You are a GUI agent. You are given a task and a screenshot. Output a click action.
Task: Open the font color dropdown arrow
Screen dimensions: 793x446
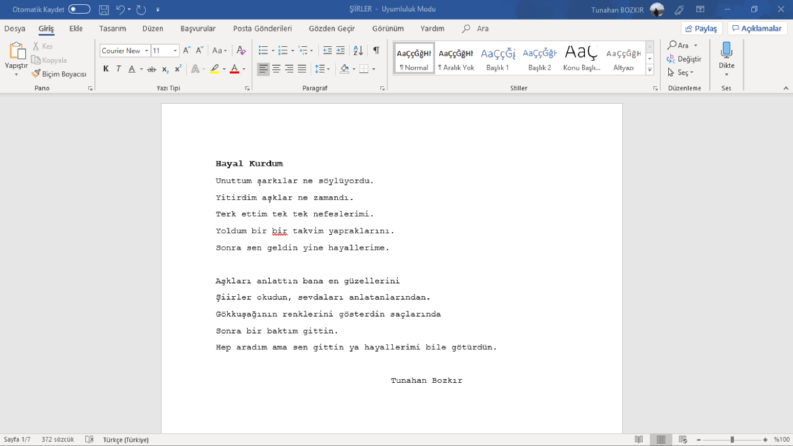(x=244, y=69)
